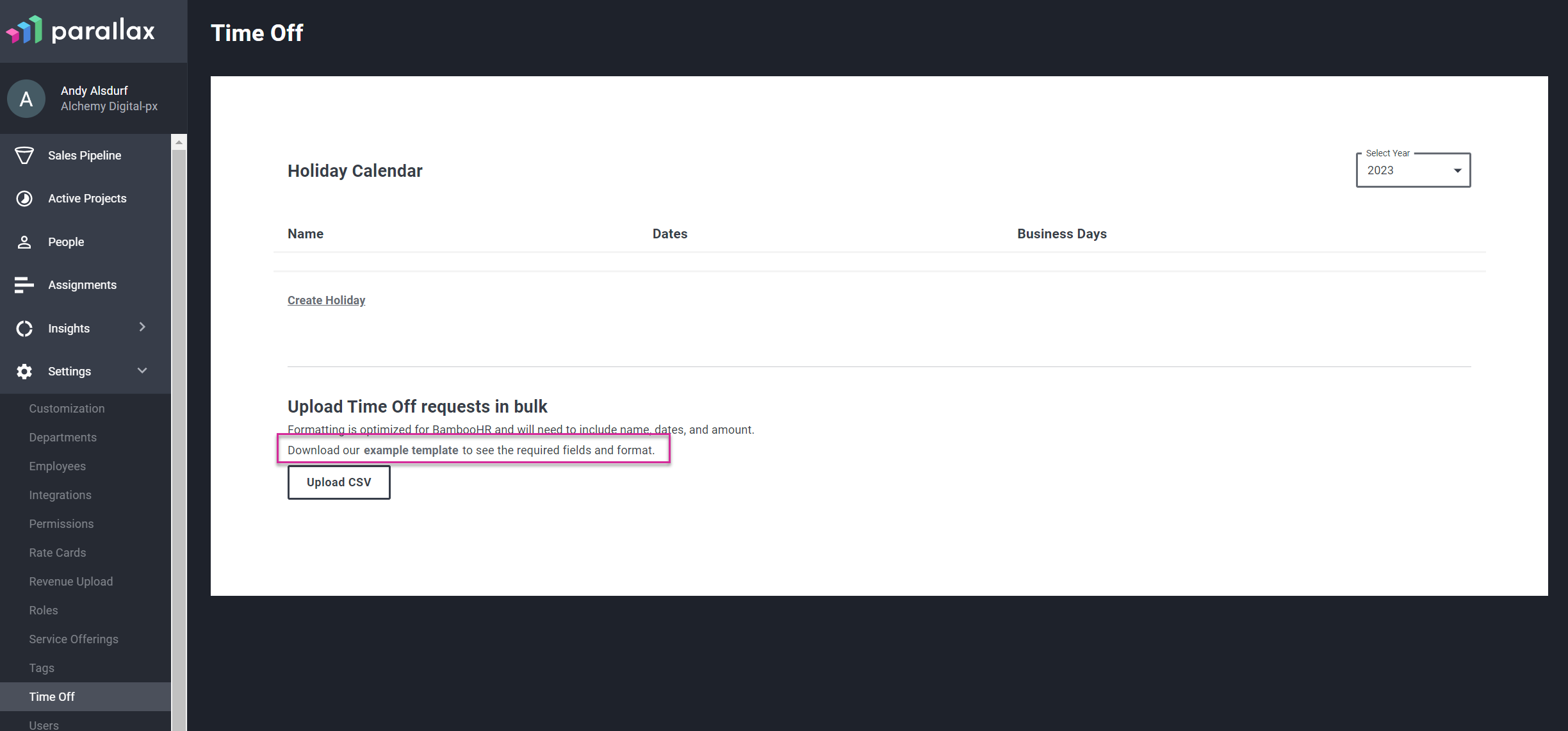Click the Active Projects clock icon
This screenshot has height=731, width=1568.
(x=24, y=199)
